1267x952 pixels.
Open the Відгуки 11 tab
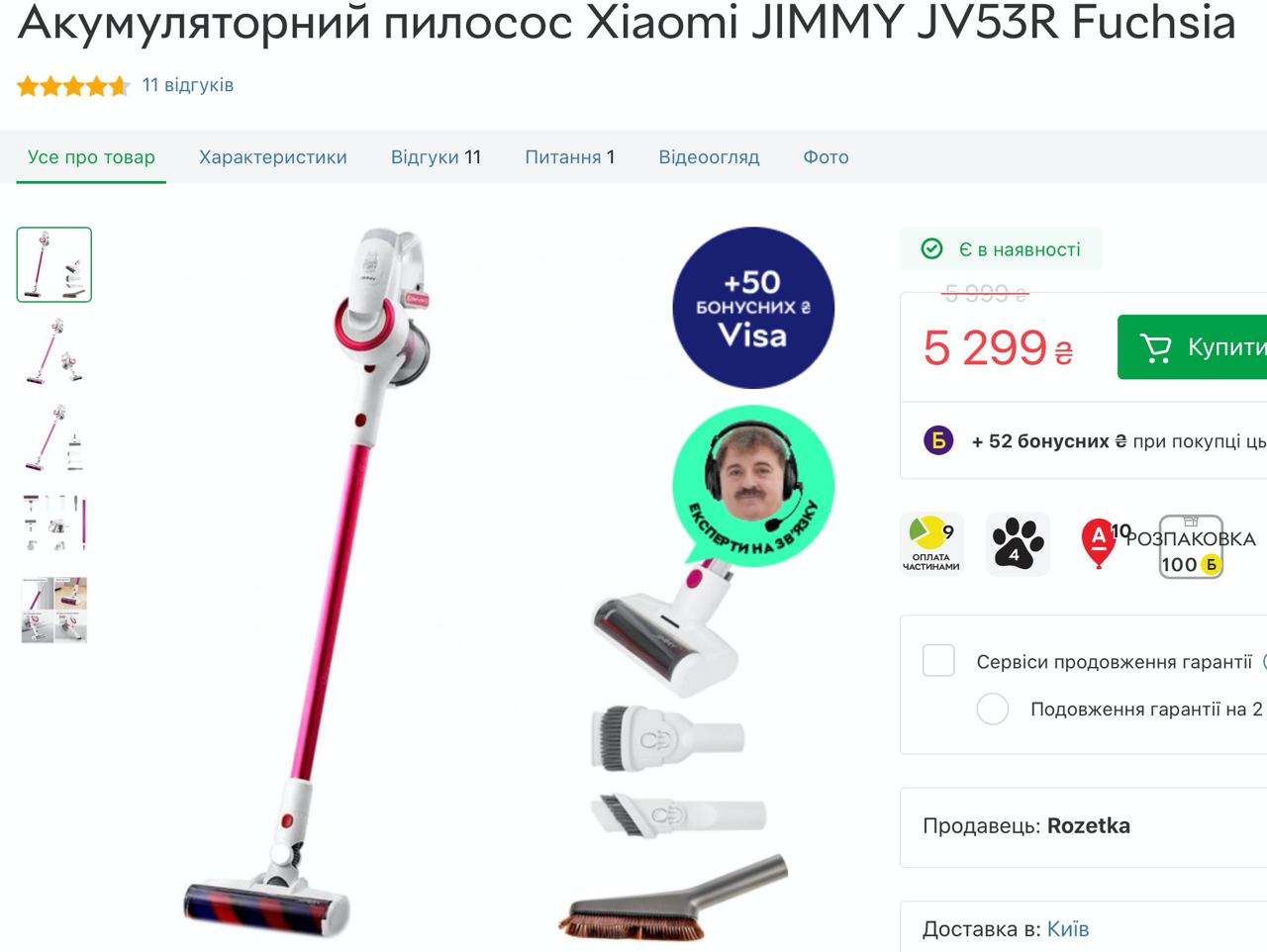point(436,157)
